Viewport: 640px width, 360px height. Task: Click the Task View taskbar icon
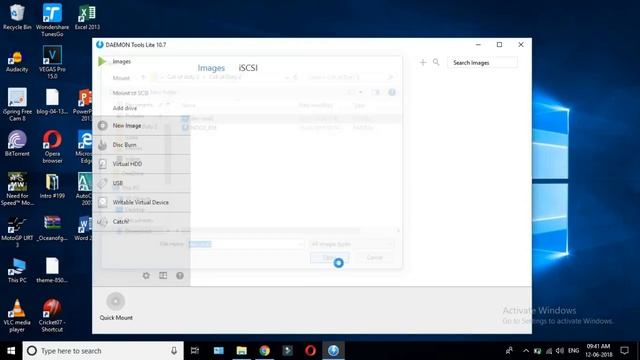(x=195, y=351)
